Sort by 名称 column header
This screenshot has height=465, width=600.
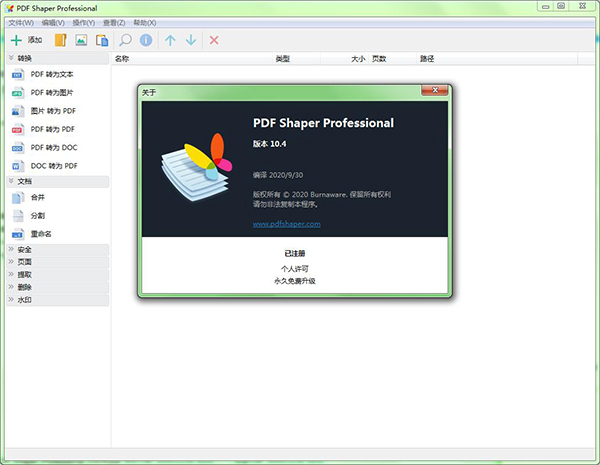193,59
